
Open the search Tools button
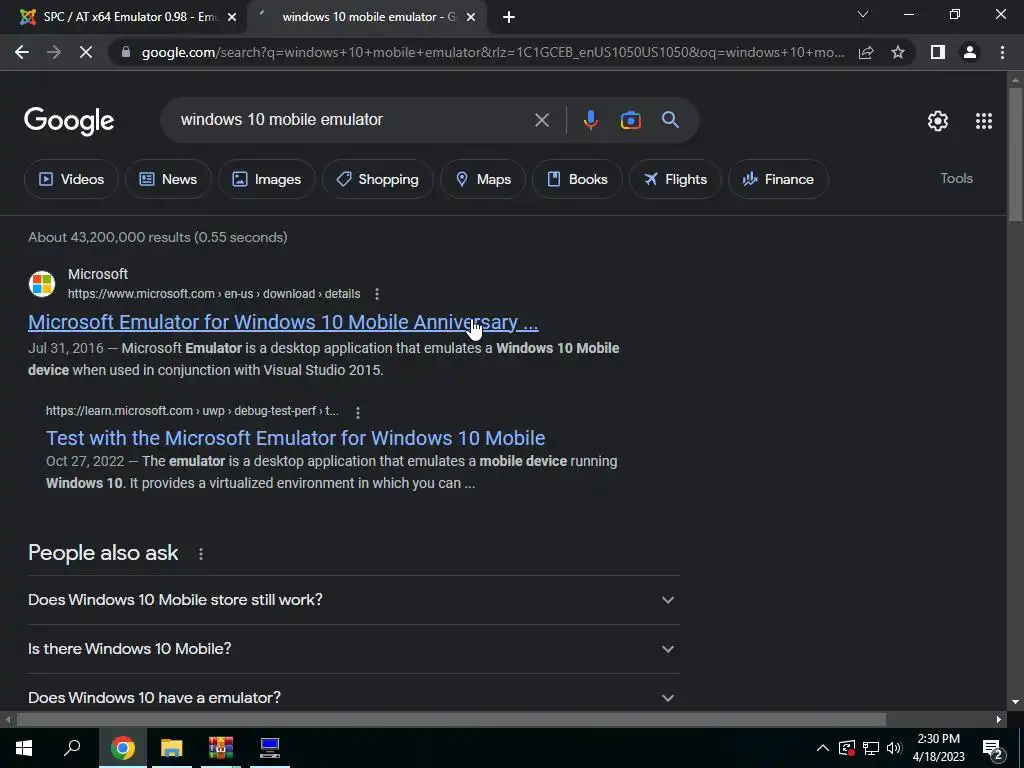click(956, 178)
